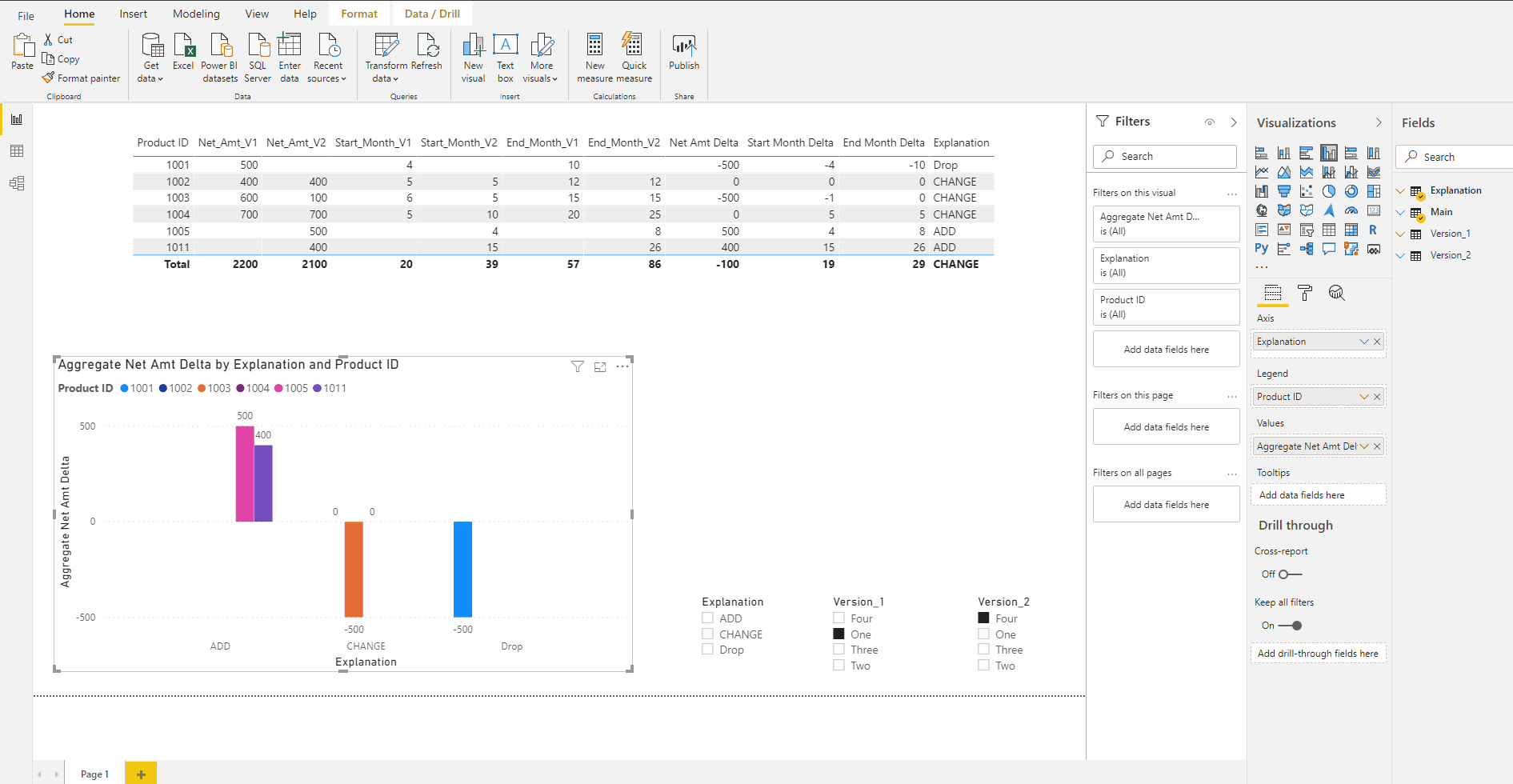Open Report view in left sidebar

pyautogui.click(x=17, y=119)
